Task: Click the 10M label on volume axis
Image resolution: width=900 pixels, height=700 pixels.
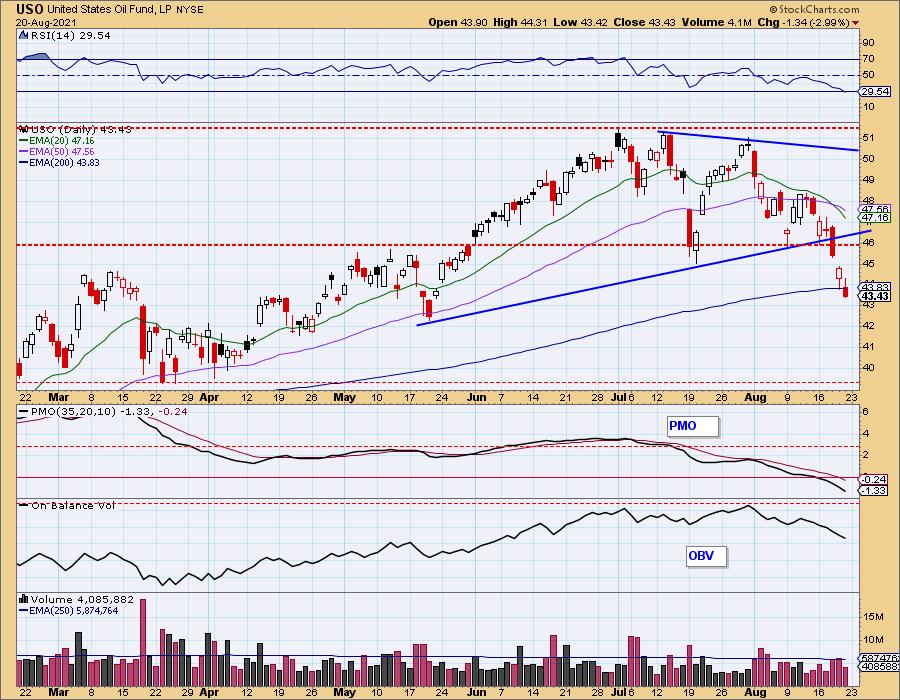Action: click(x=872, y=640)
